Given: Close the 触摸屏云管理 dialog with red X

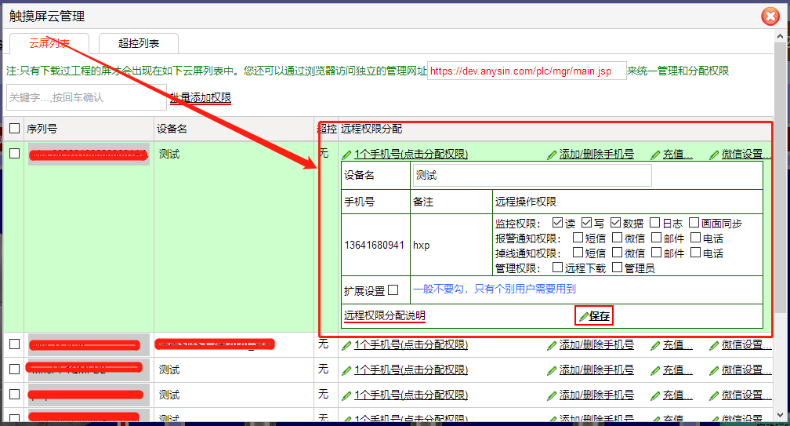Looking at the screenshot, I should click(769, 16).
